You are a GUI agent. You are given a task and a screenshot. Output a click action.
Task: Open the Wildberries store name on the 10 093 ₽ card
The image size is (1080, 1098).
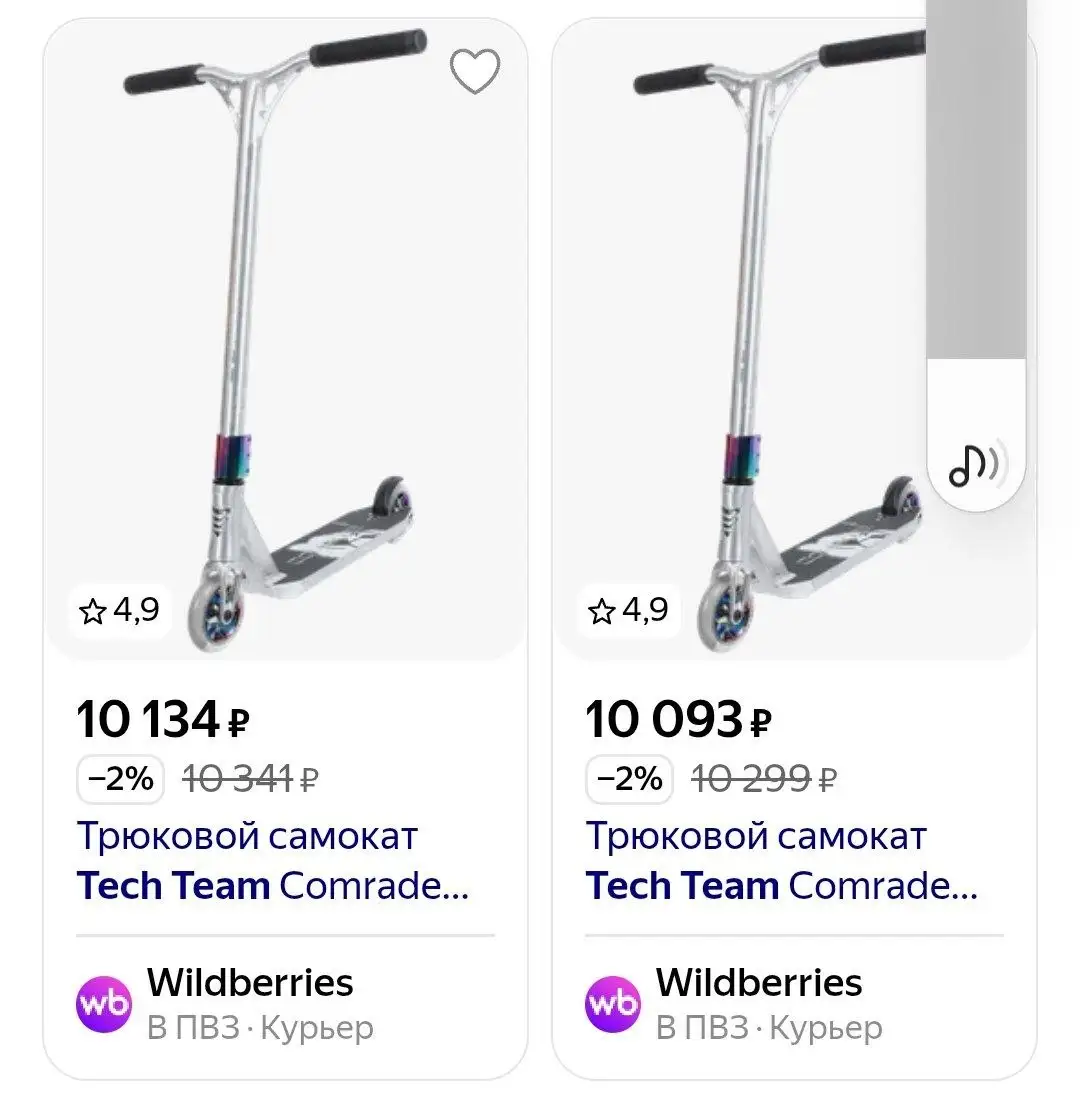[x=759, y=983]
